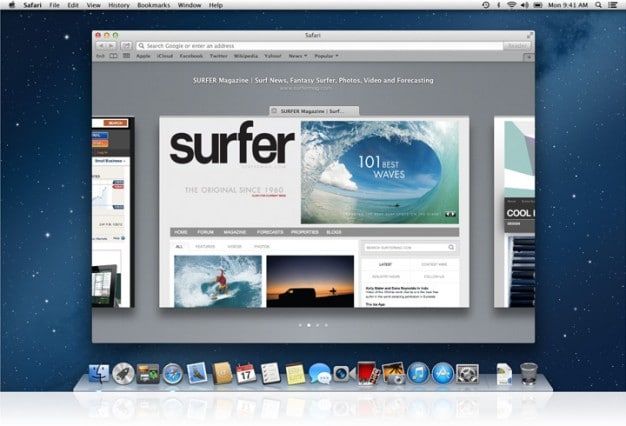Expand the Popular bookmarks folder dropdown
The height and width of the screenshot is (426, 626).
click(326, 56)
